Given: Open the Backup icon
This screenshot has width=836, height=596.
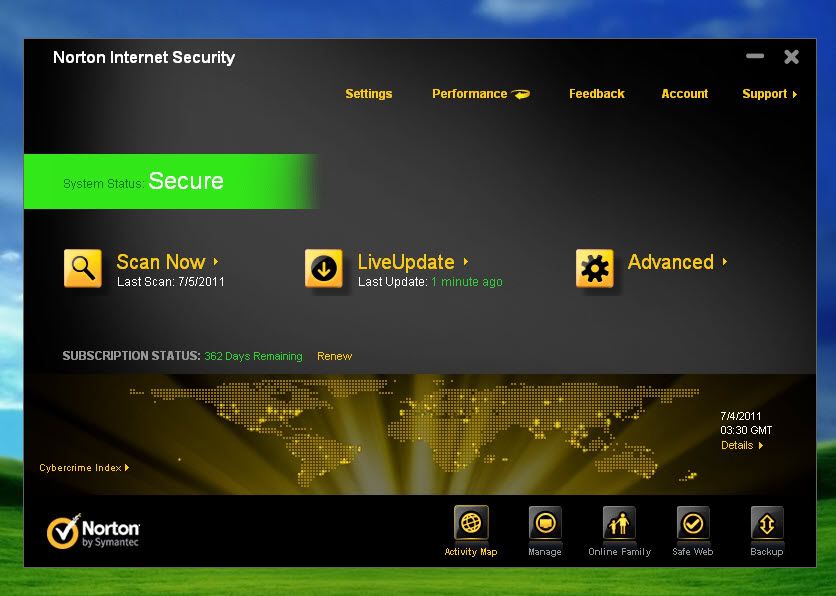Looking at the screenshot, I should pos(767,523).
